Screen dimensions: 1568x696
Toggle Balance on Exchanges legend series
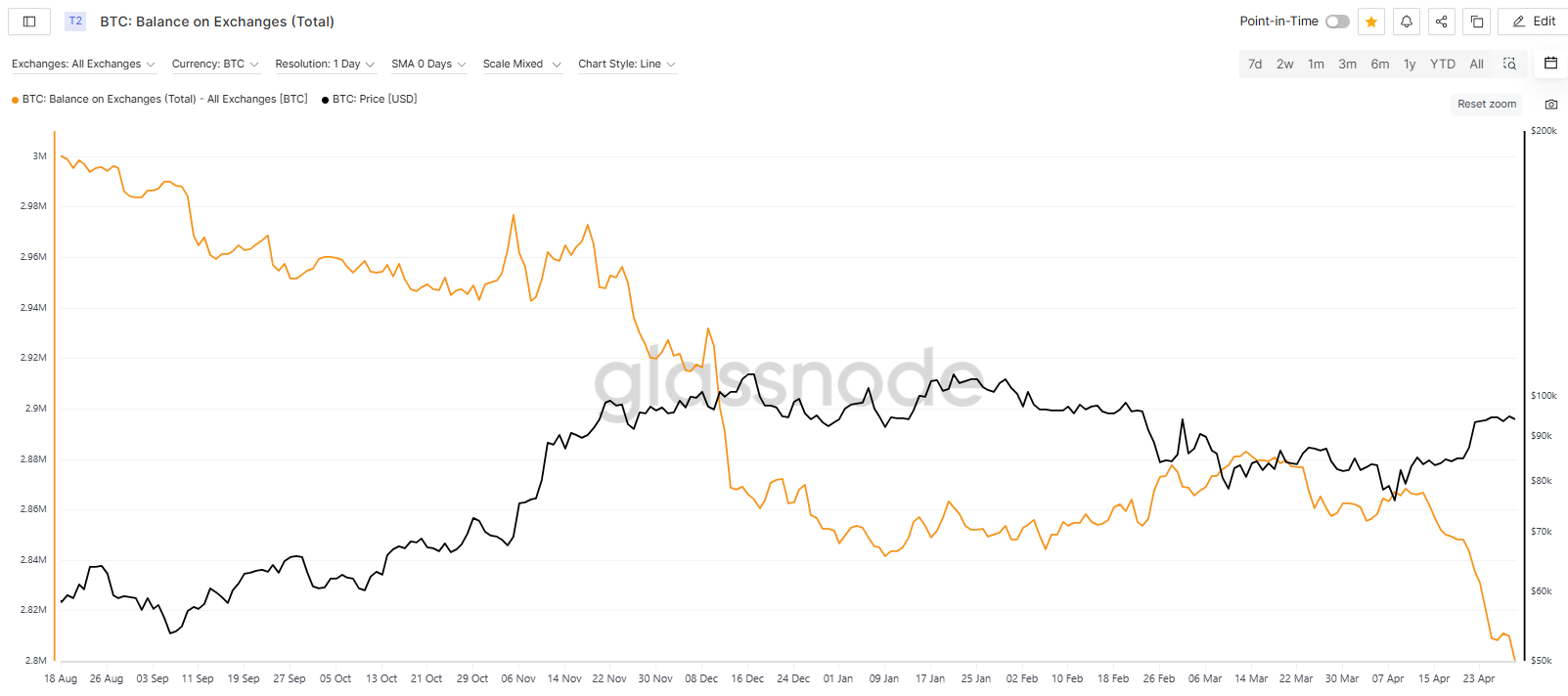[159, 99]
